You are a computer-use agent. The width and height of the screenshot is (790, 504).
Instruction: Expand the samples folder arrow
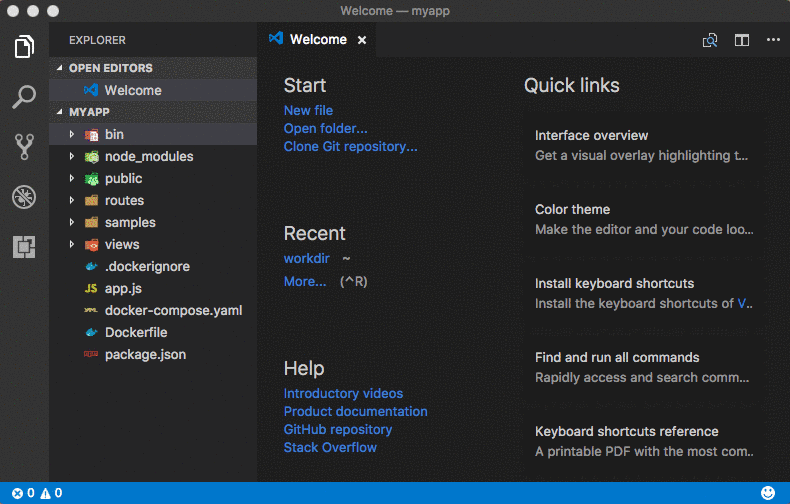(x=72, y=222)
